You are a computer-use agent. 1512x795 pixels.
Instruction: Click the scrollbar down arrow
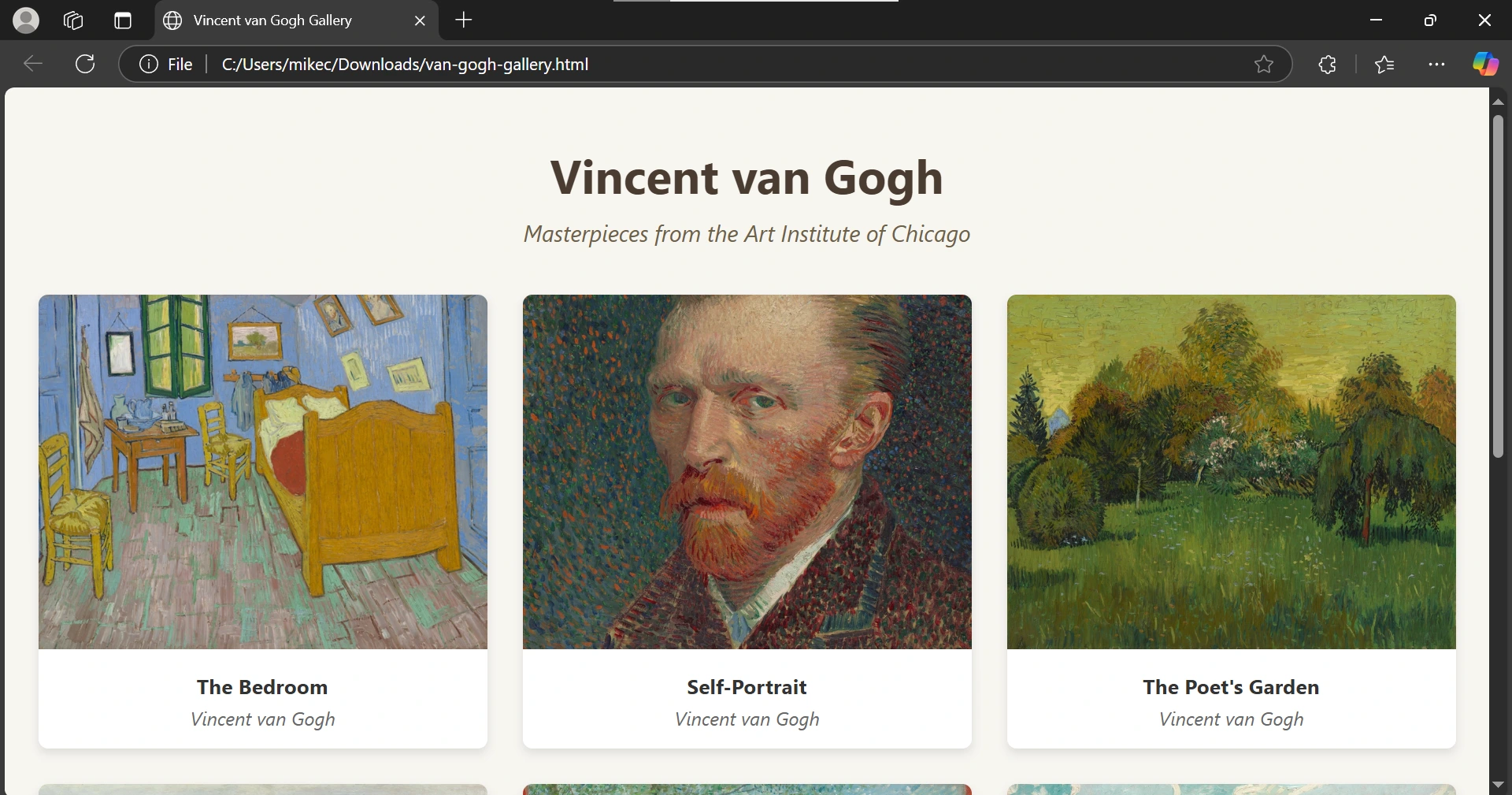(1498, 785)
